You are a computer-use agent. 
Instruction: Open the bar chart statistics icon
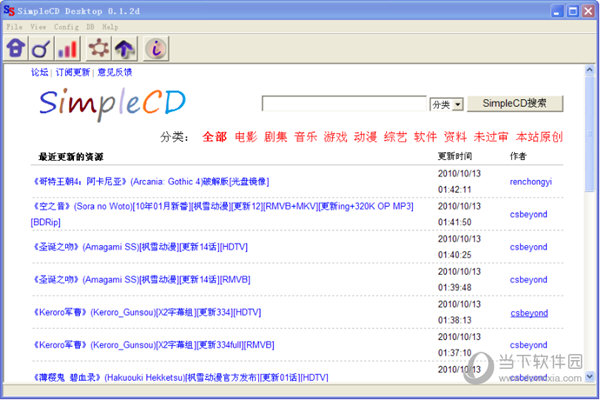pos(67,48)
